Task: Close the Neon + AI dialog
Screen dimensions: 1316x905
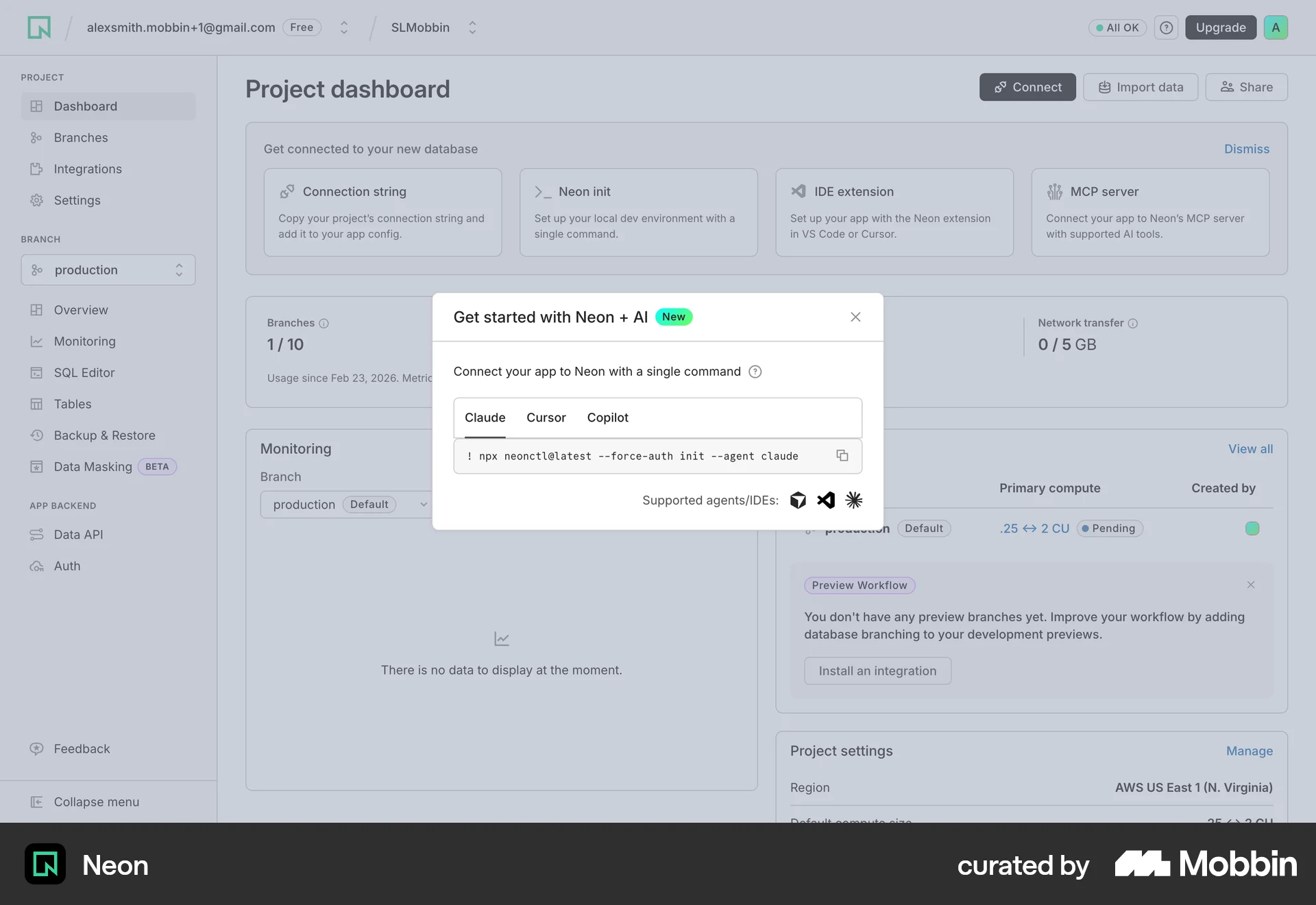Action: click(855, 317)
